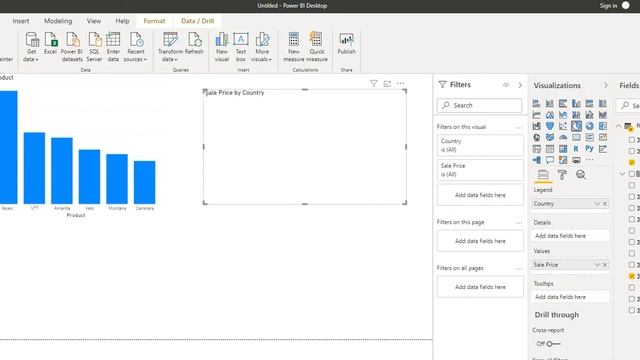Open More options on the selected visual
The width and height of the screenshot is (640, 360).
[400, 84]
